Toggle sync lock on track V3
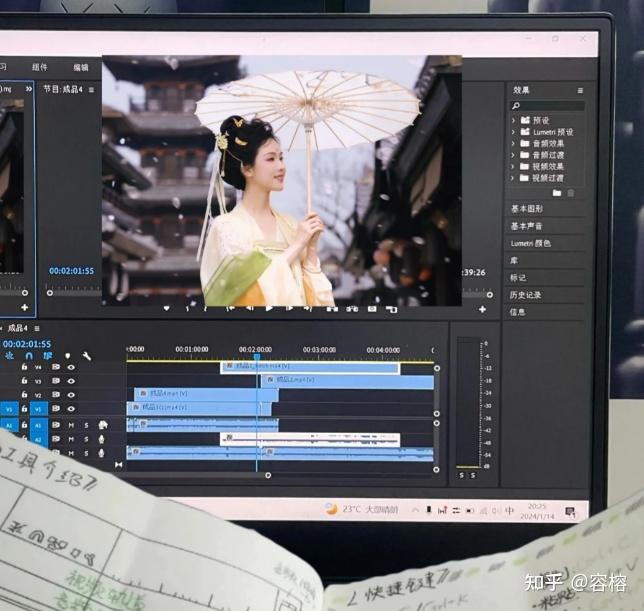This screenshot has width=644, height=611. point(56,381)
